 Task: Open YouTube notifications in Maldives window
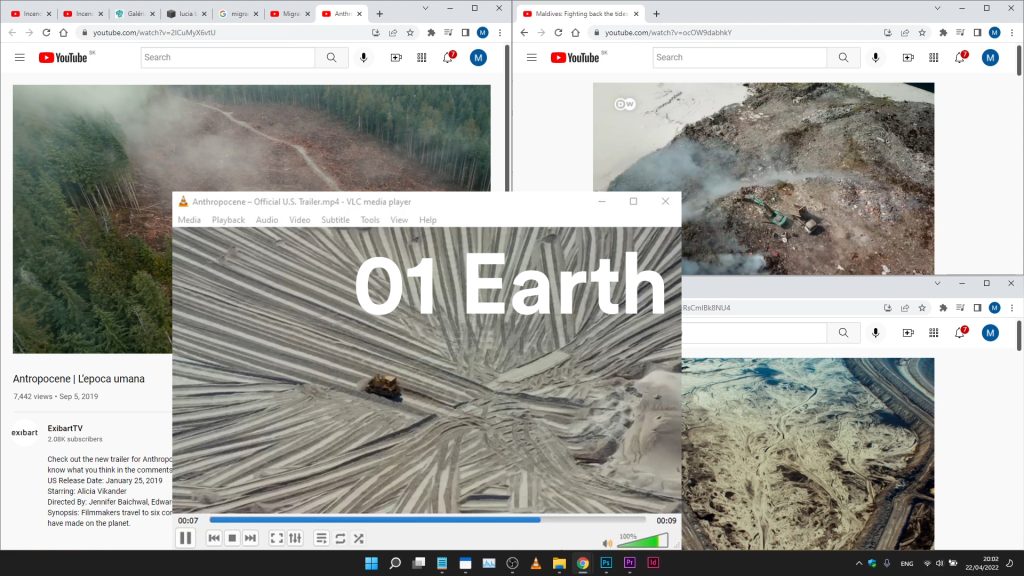(960, 57)
